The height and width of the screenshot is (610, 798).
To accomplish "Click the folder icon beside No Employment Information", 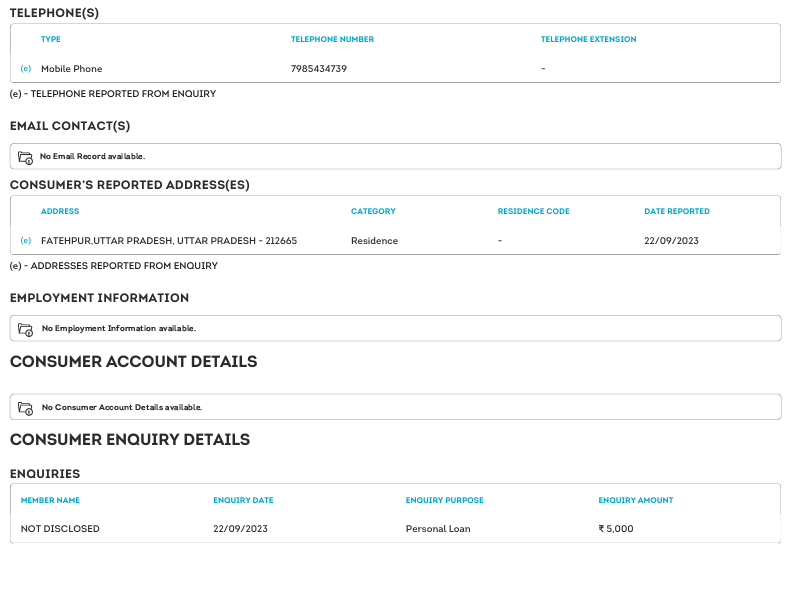I will 26,329.
